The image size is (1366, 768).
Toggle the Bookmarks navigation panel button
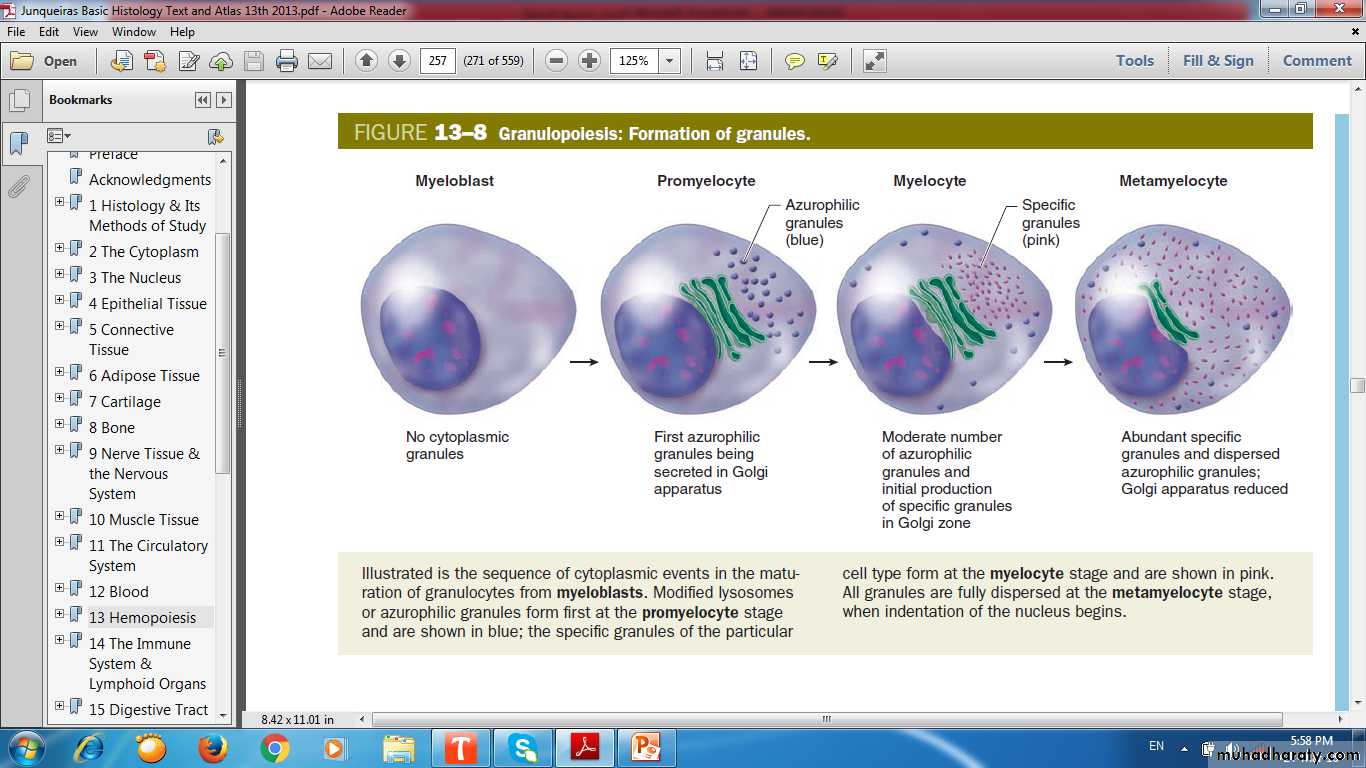tap(18, 143)
